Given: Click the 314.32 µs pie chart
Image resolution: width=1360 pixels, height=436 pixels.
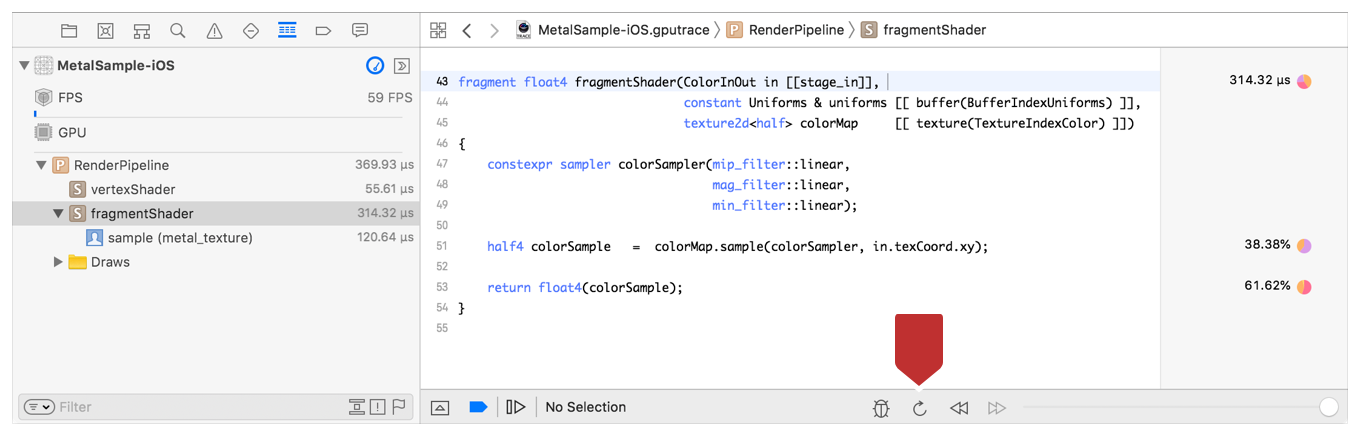Looking at the screenshot, I should (x=1304, y=82).
